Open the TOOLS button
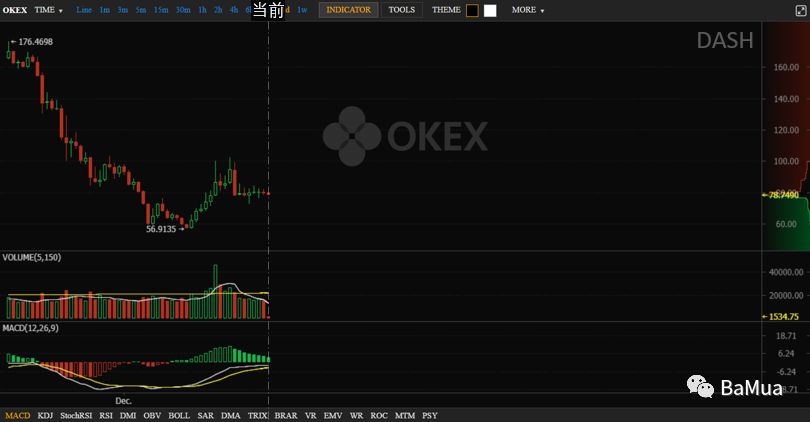The height and width of the screenshot is (422, 810). click(x=401, y=10)
